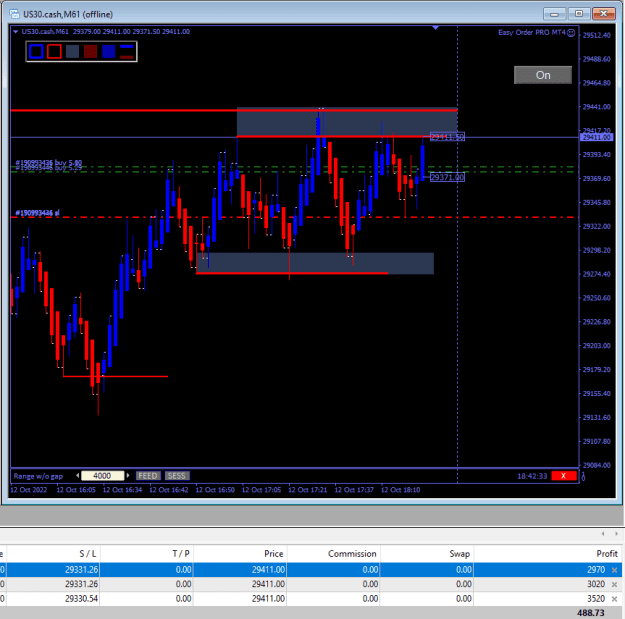Select the red outlined rectangle tool

click(x=54, y=52)
